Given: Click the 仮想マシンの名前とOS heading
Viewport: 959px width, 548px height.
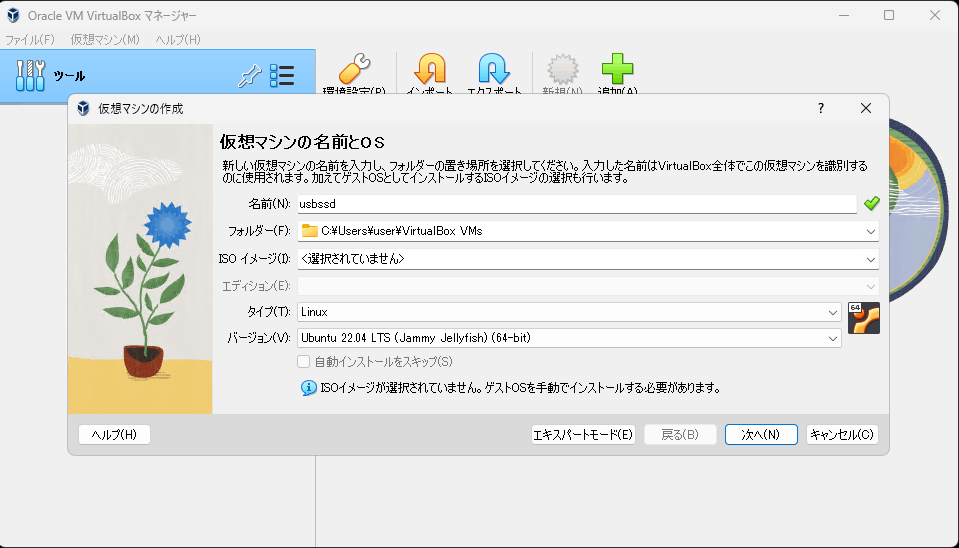Looking at the screenshot, I should click(302, 143).
